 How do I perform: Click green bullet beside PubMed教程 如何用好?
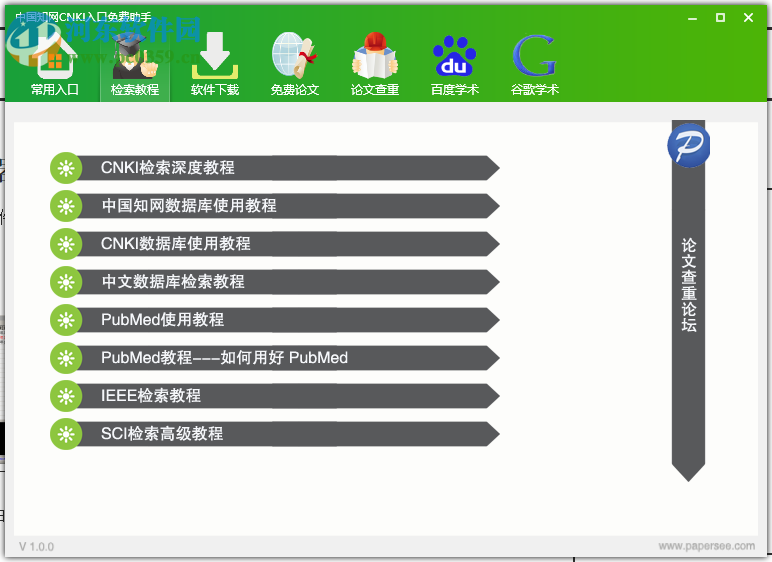click(x=66, y=358)
